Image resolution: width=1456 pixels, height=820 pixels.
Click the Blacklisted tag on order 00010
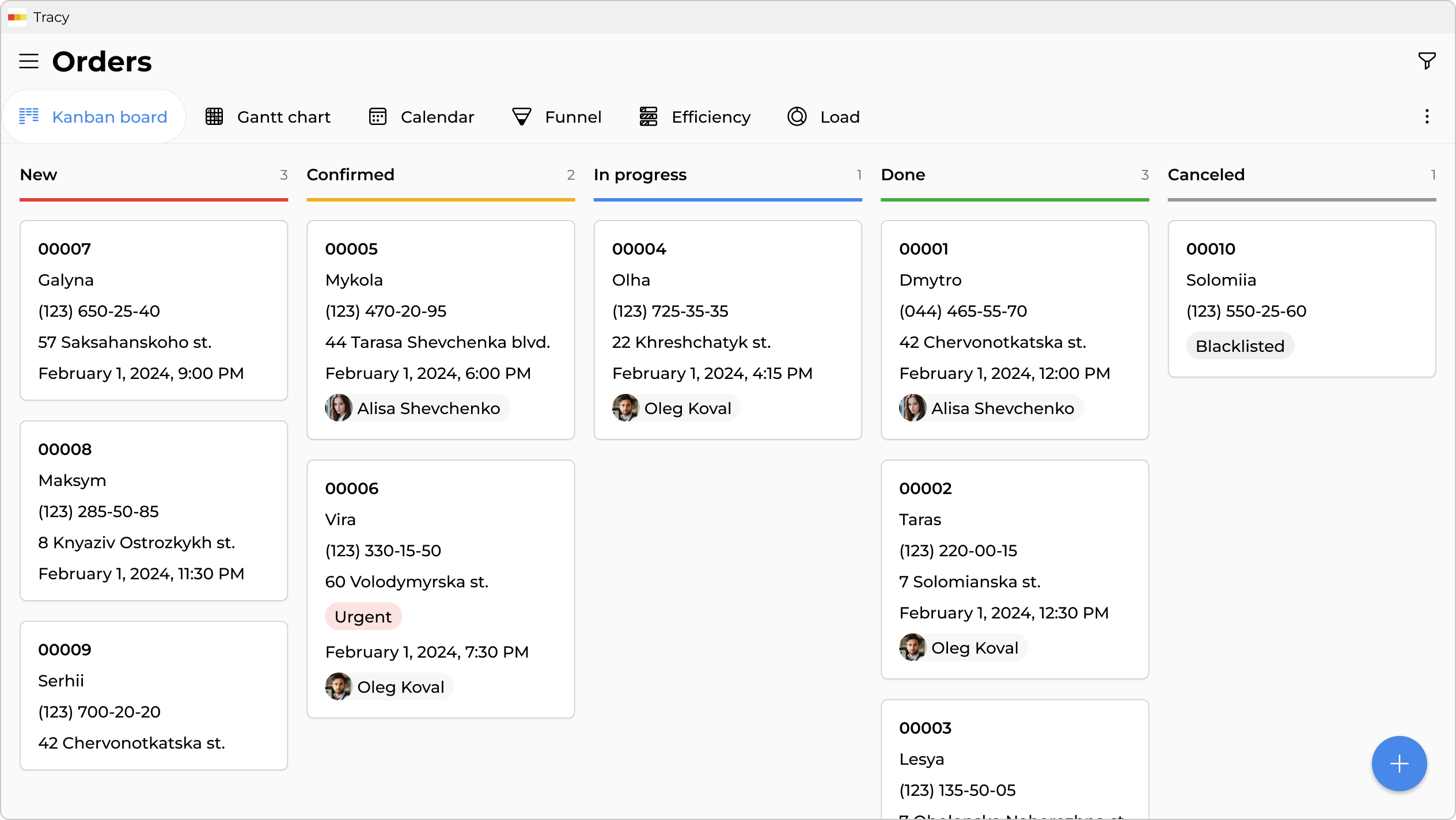[x=1239, y=346]
